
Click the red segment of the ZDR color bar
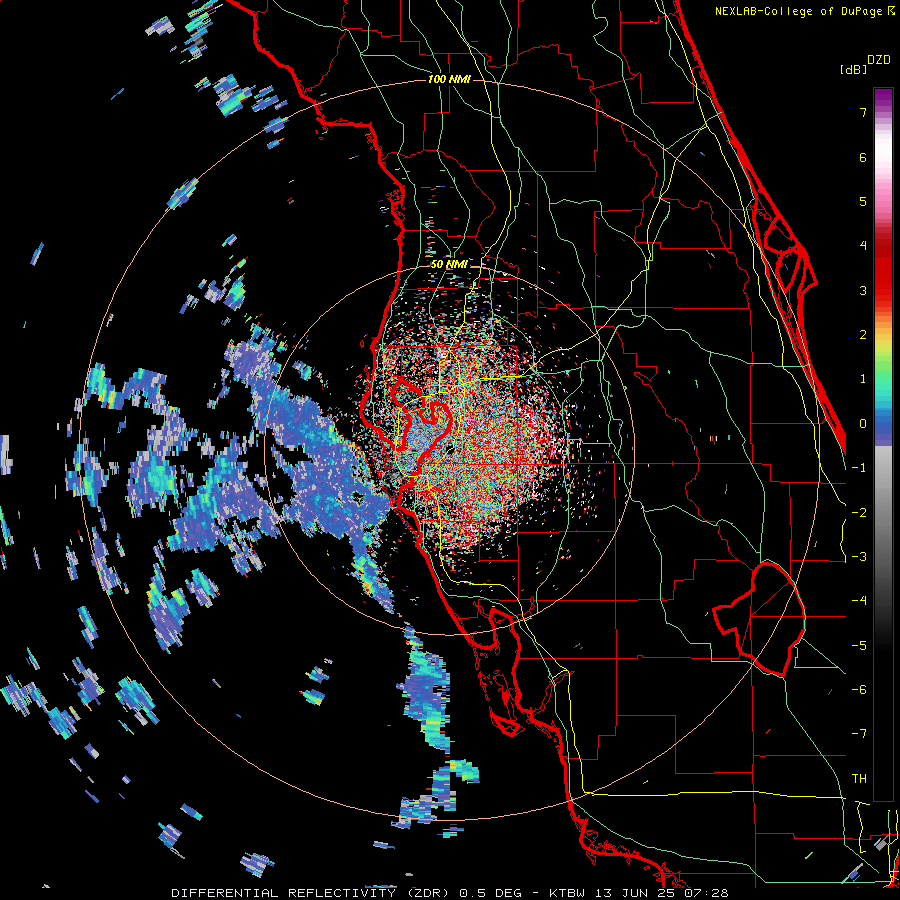(x=883, y=270)
